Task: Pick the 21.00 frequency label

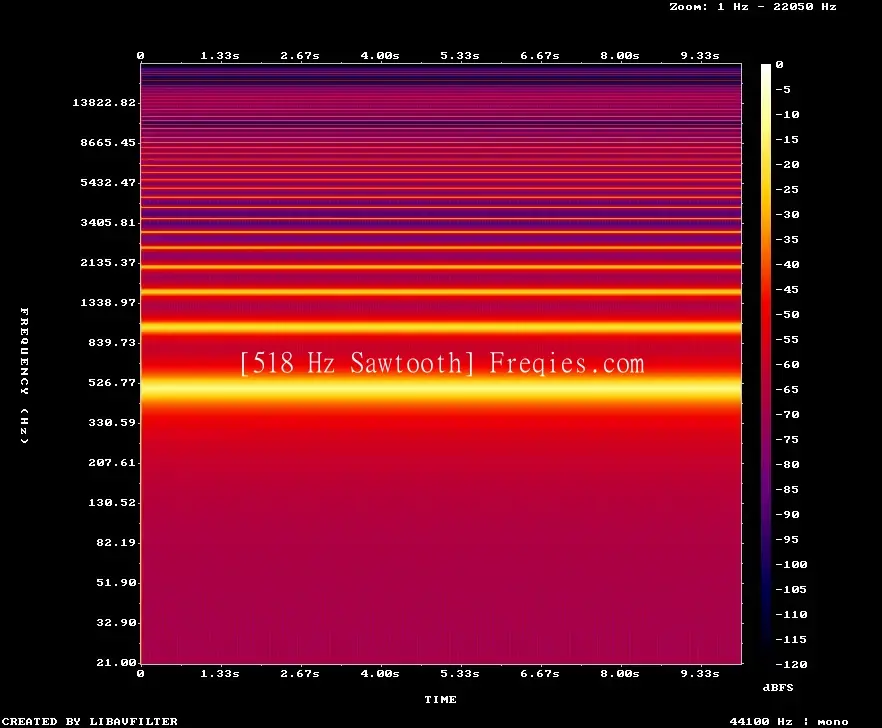Action: tap(116, 662)
